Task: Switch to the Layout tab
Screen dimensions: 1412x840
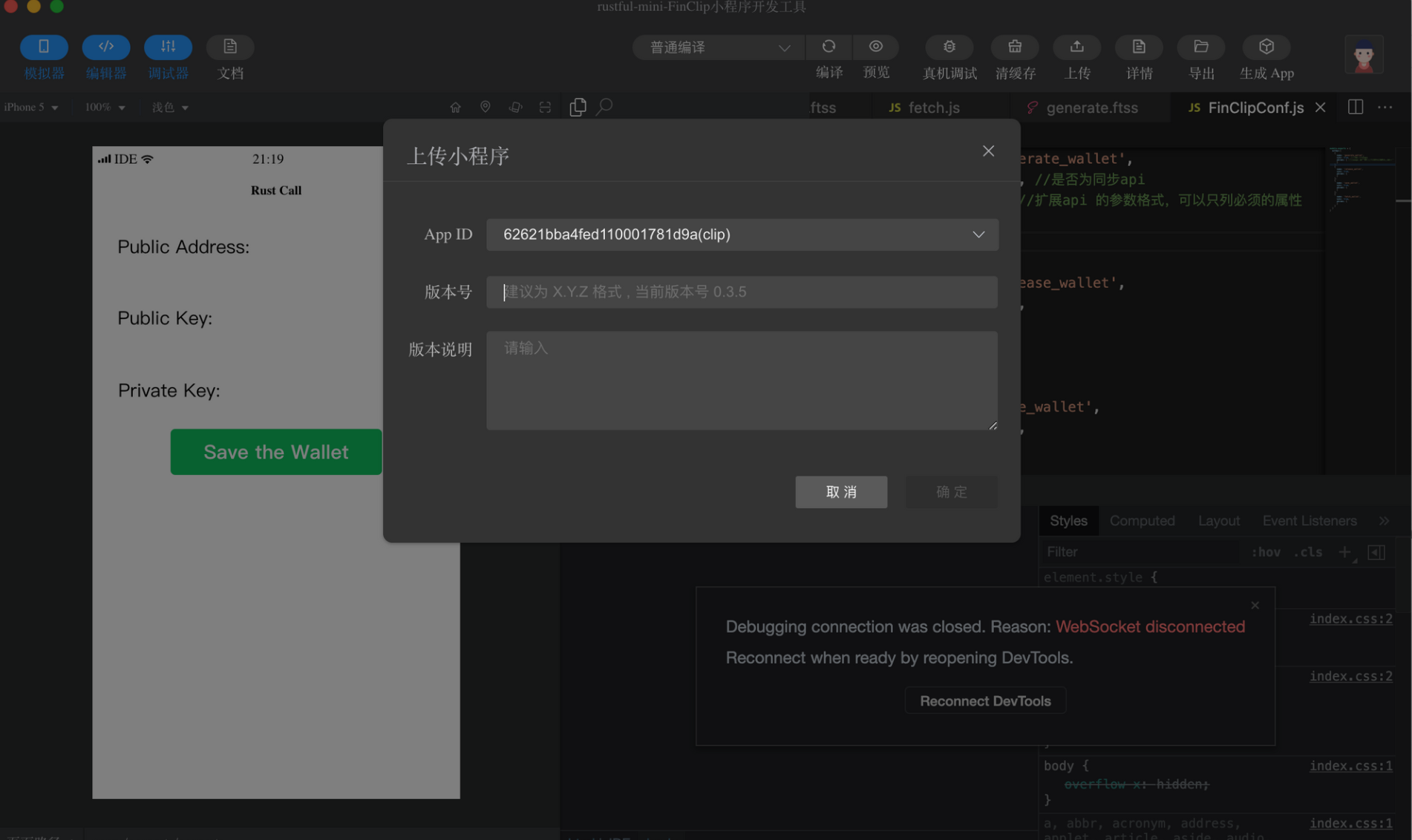Action: click(x=1218, y=521)
